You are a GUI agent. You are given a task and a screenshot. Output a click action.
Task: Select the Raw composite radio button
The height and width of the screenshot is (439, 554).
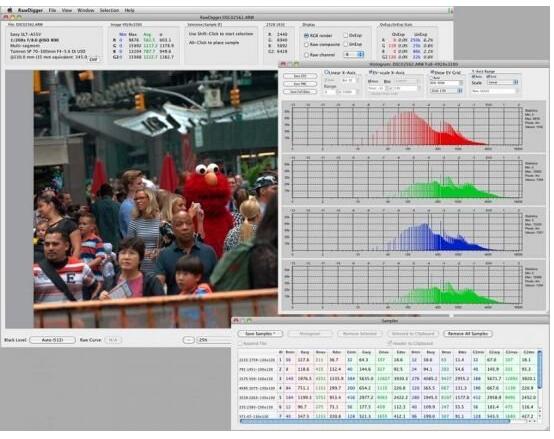306,45
